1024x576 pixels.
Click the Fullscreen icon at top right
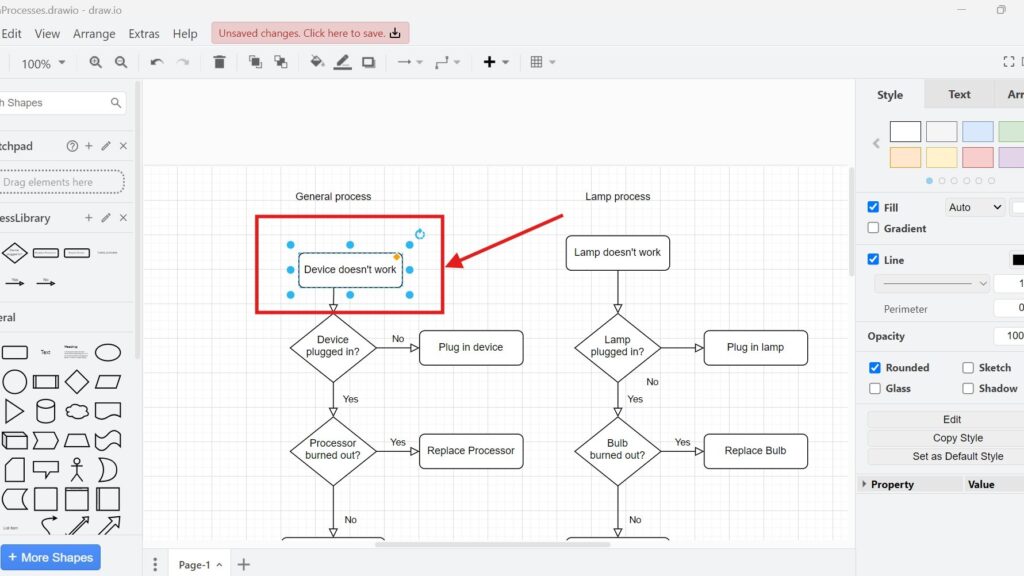click(1009, 61)
